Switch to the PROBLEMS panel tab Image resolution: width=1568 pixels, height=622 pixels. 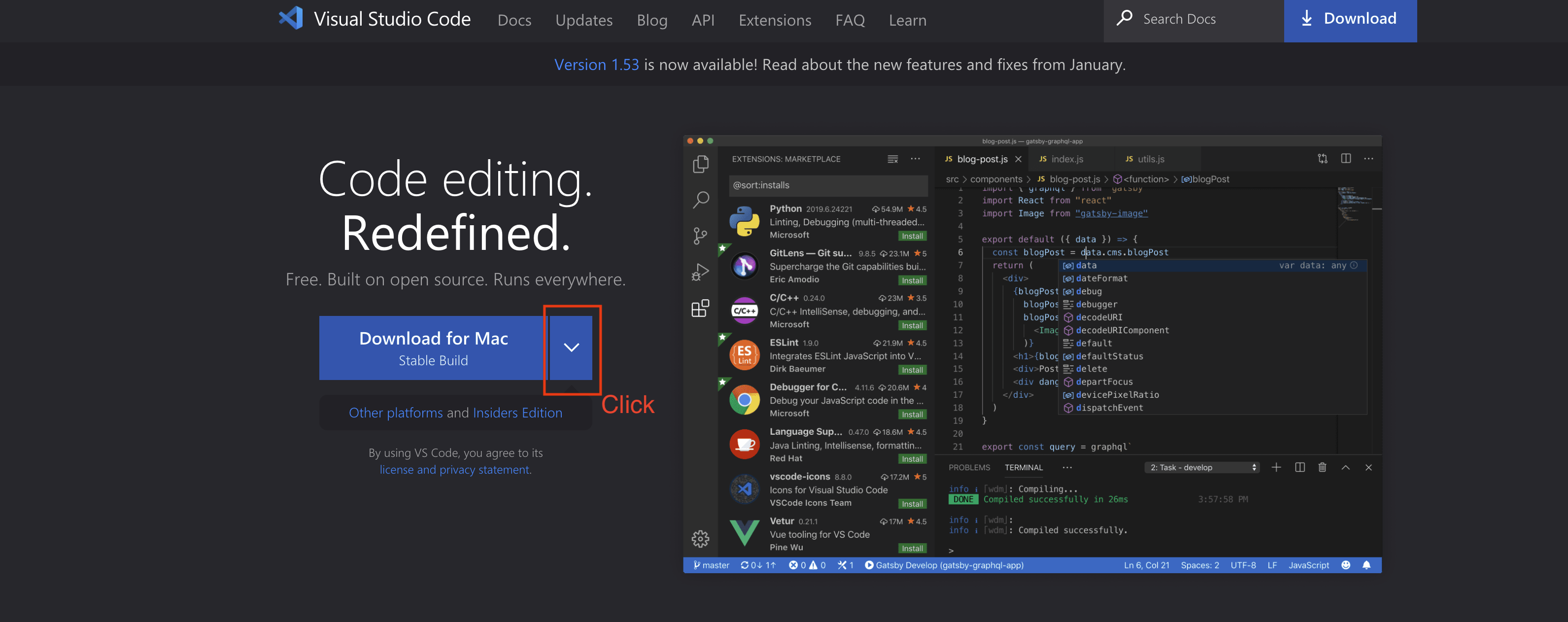coord(969,467)
